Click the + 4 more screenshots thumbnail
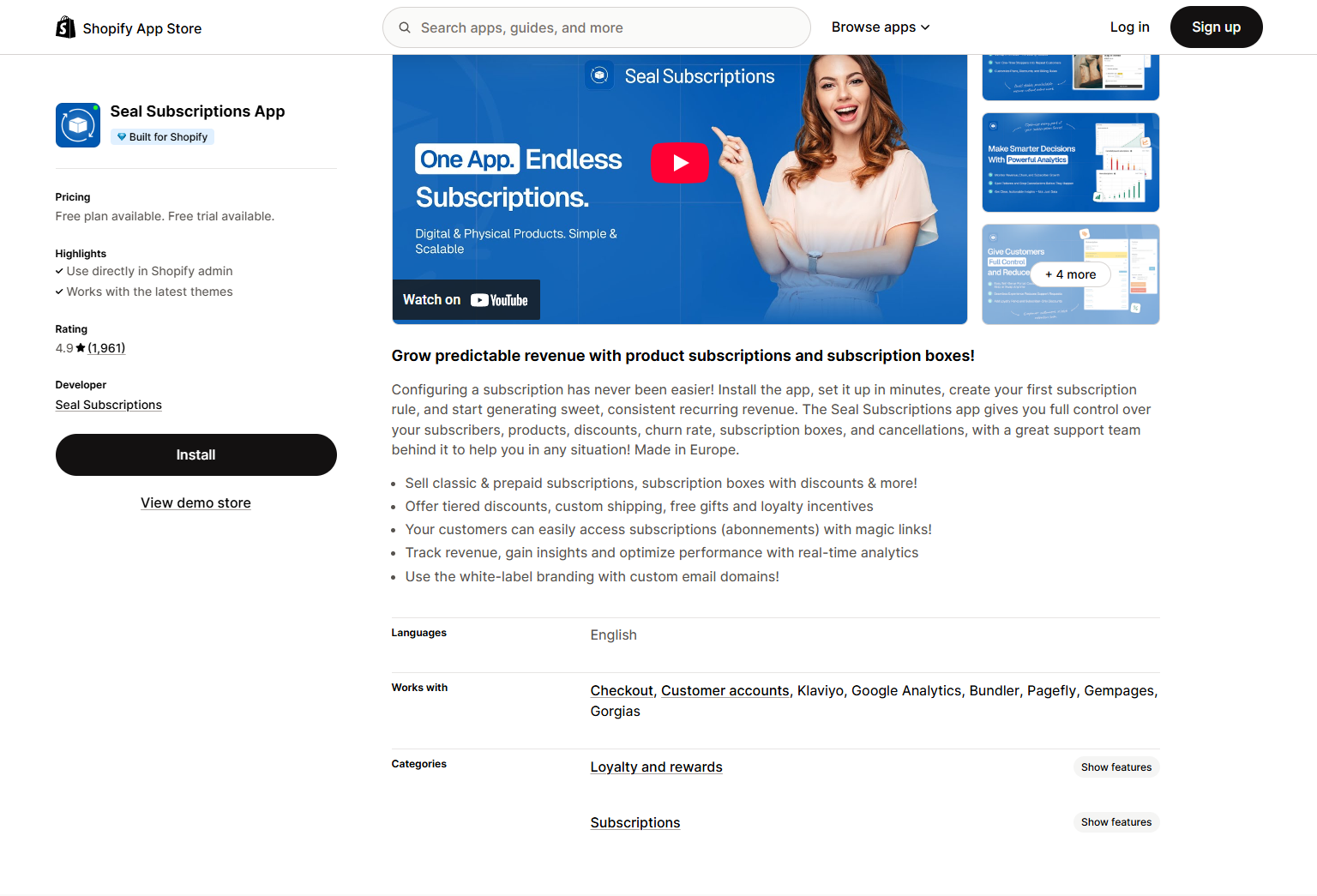This screenshot has height=896, width=1317. 1070,274
